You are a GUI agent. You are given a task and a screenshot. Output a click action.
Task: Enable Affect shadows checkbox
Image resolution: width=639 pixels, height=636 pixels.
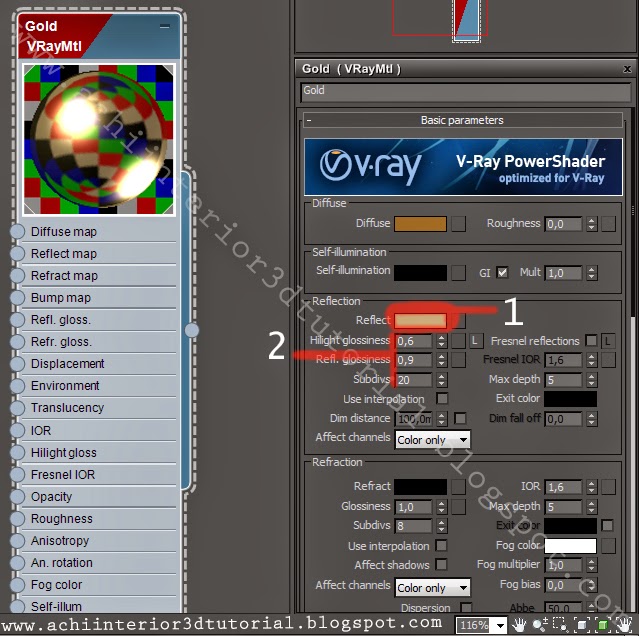pos(441,566)
